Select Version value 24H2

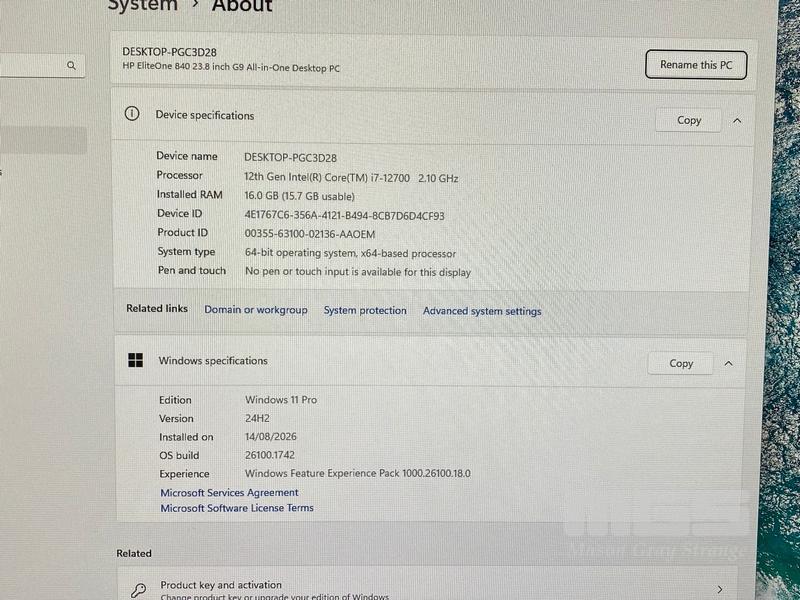coord(257,418)
